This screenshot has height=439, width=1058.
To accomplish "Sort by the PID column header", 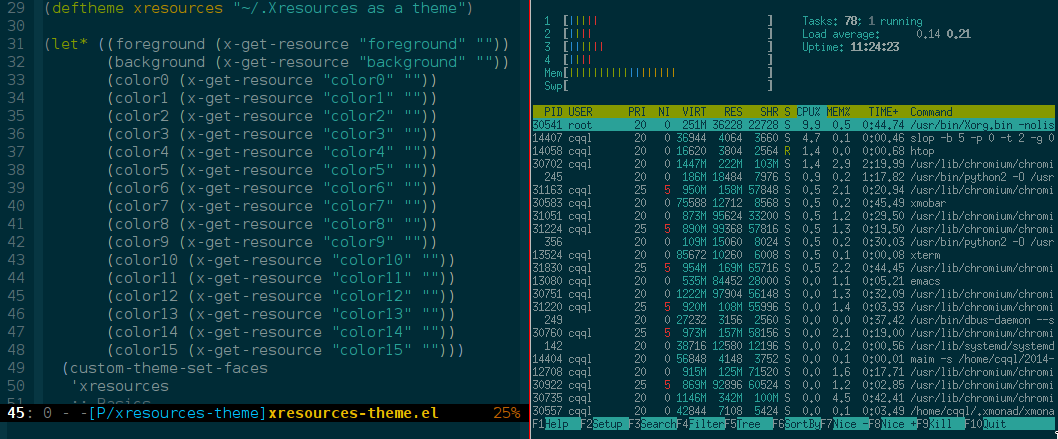I will [553, 112].
